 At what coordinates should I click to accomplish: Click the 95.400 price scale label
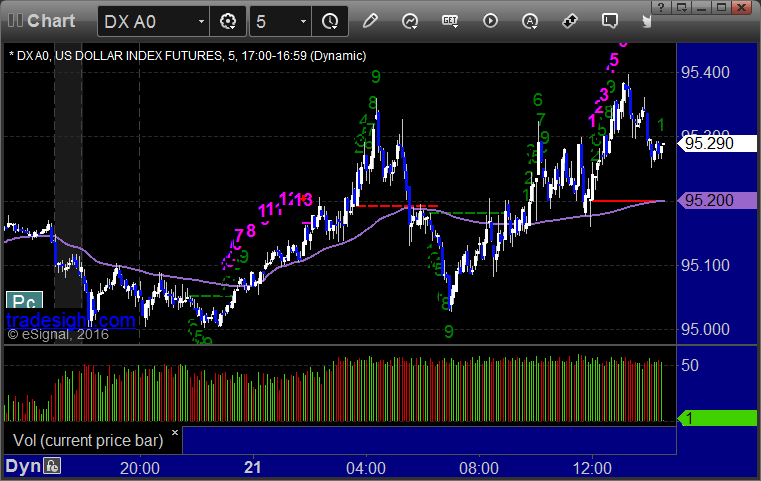tap(705, 72)
